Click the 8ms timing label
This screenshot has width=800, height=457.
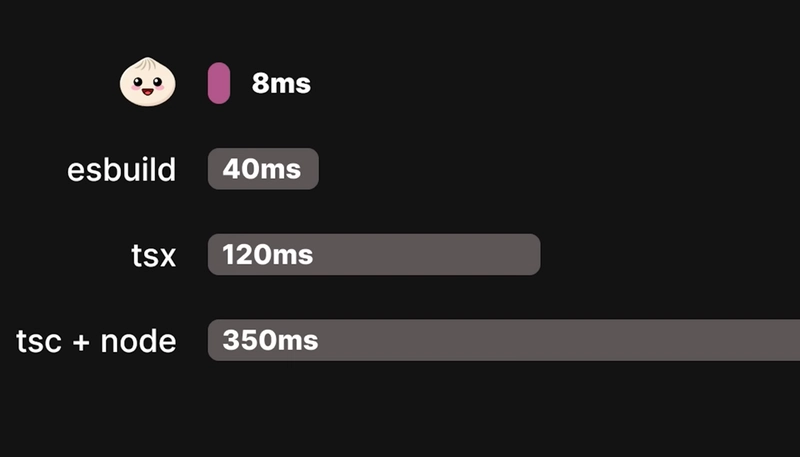[x=281, y=83]
